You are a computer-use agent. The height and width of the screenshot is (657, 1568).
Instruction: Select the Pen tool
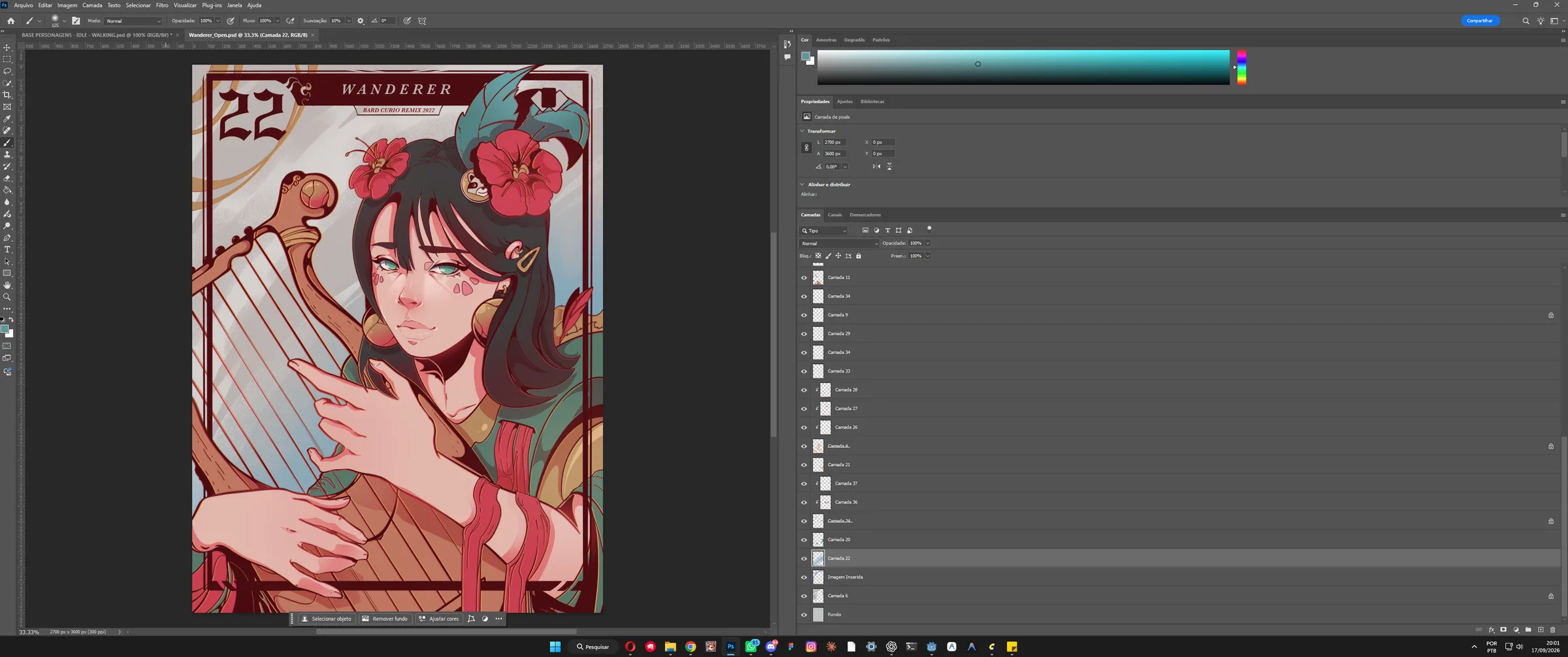[x=7, y=237]
